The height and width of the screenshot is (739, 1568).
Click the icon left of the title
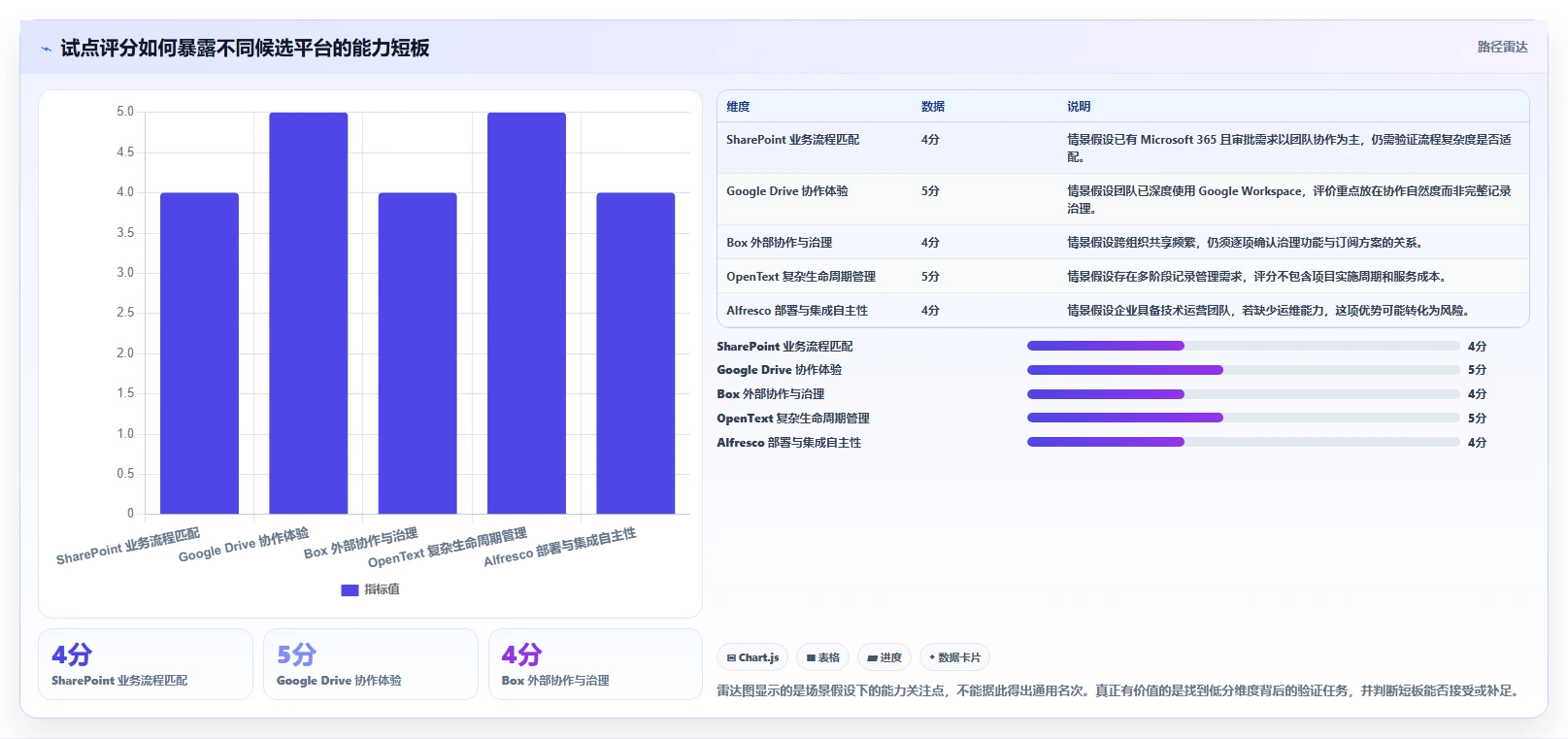[x=46, y=49]
